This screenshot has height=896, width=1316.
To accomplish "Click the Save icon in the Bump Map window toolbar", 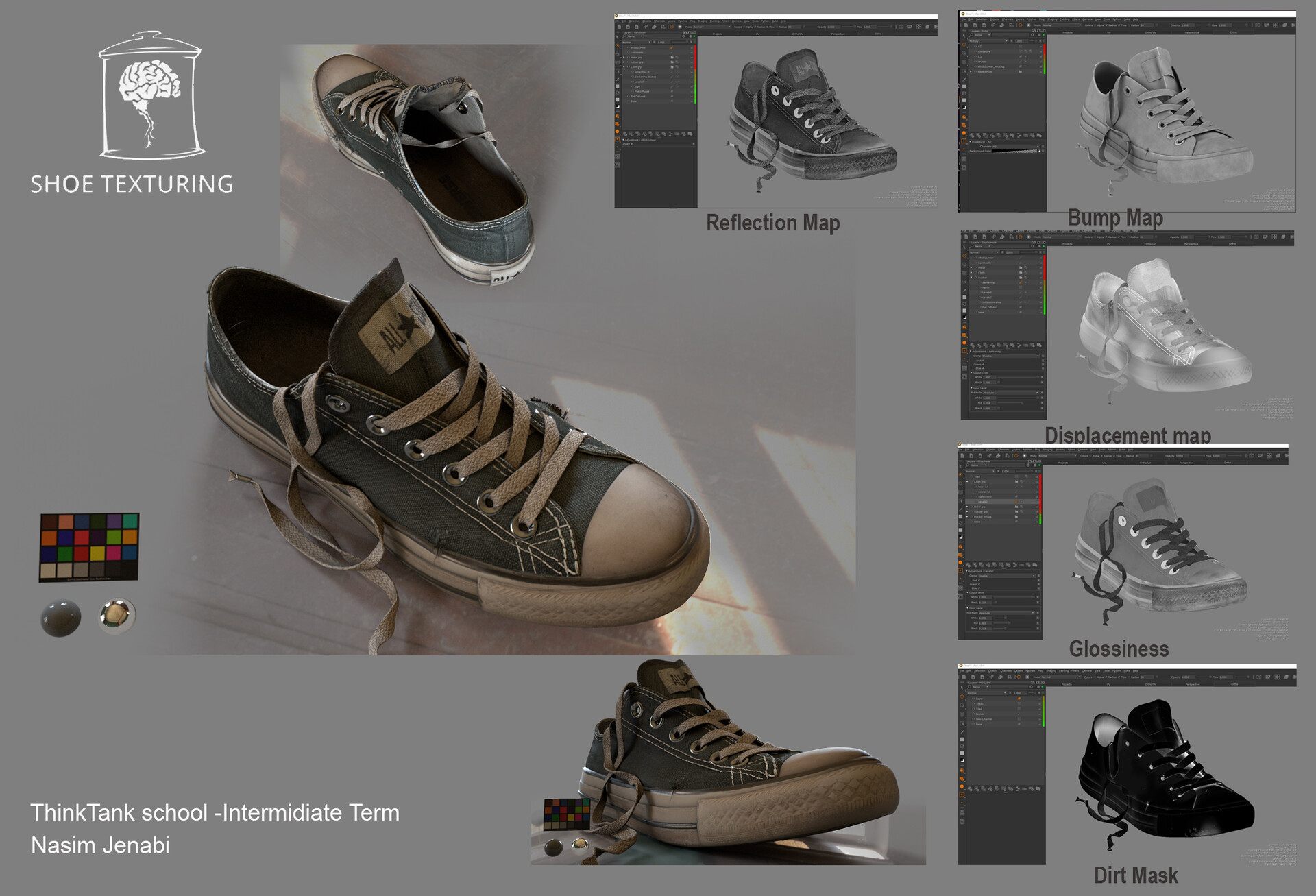I will coord(984,26).
